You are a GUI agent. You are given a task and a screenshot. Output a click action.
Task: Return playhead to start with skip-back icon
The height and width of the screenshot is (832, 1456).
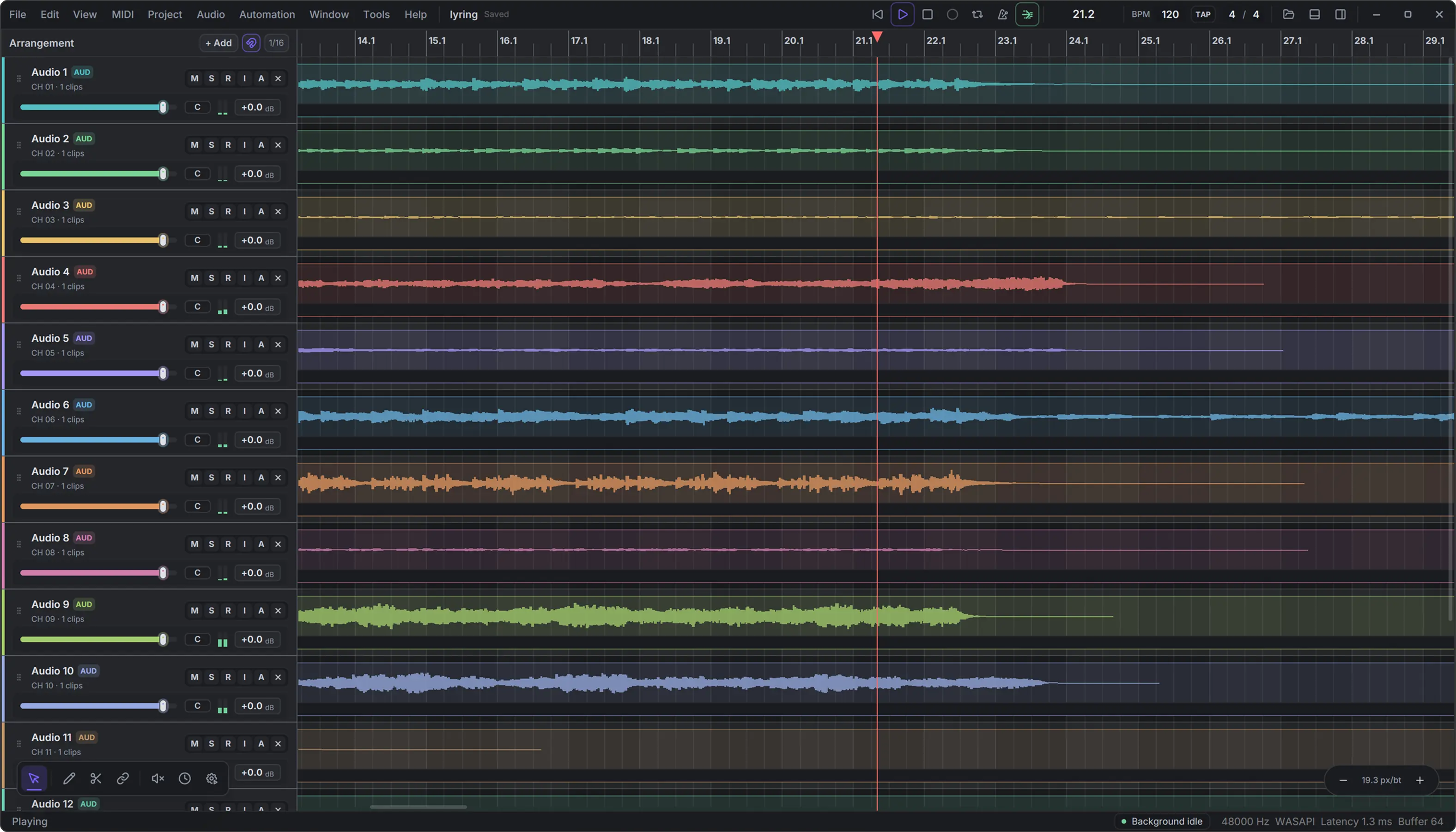point(877,14)
